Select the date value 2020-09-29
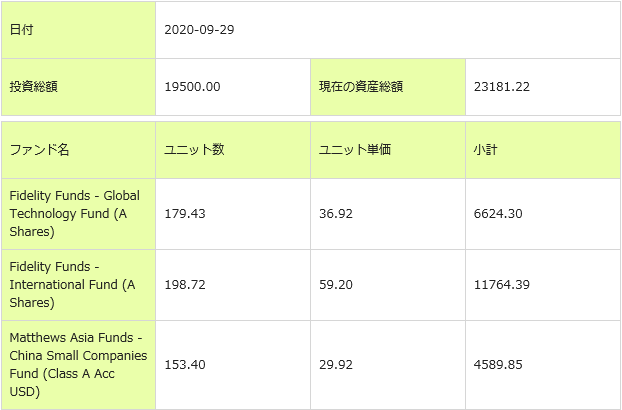This screenshot has height=410, width=622. (201, 29)
